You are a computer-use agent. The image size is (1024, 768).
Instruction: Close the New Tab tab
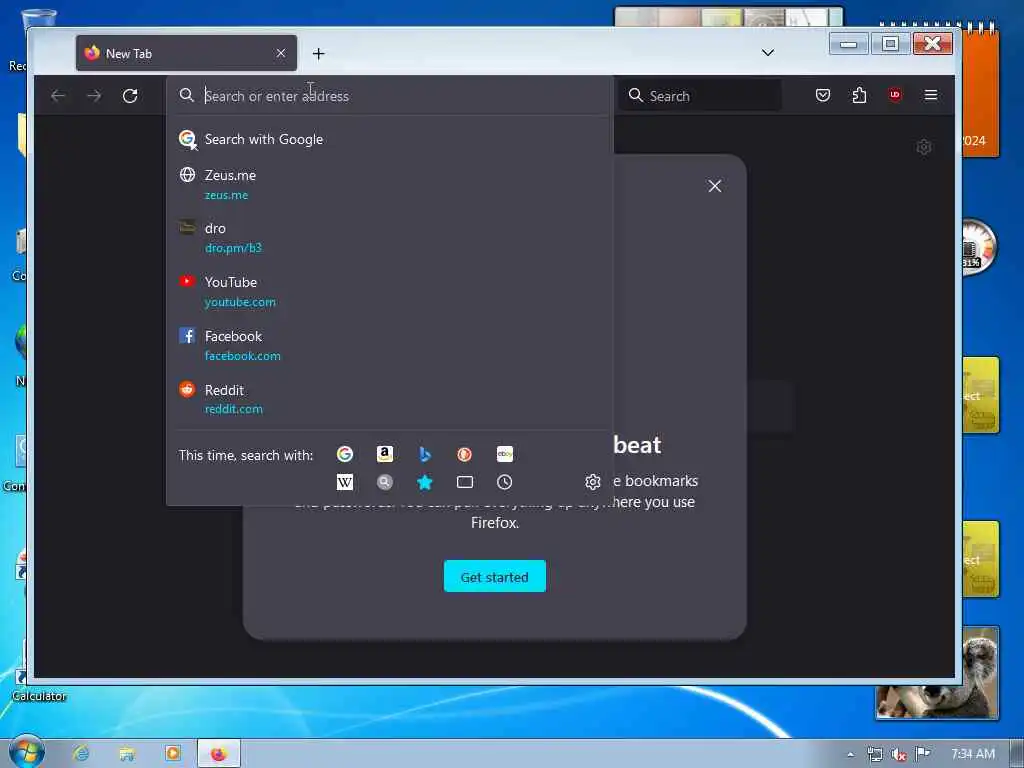(281, 53)
